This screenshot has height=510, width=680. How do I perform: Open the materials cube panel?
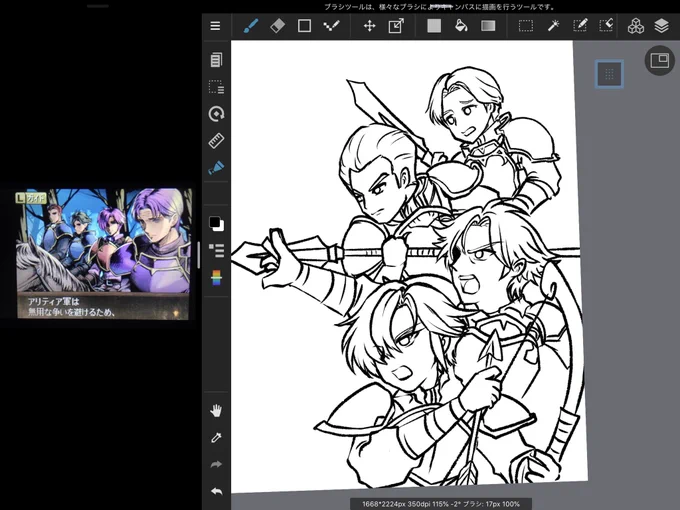tap(636, 26)
